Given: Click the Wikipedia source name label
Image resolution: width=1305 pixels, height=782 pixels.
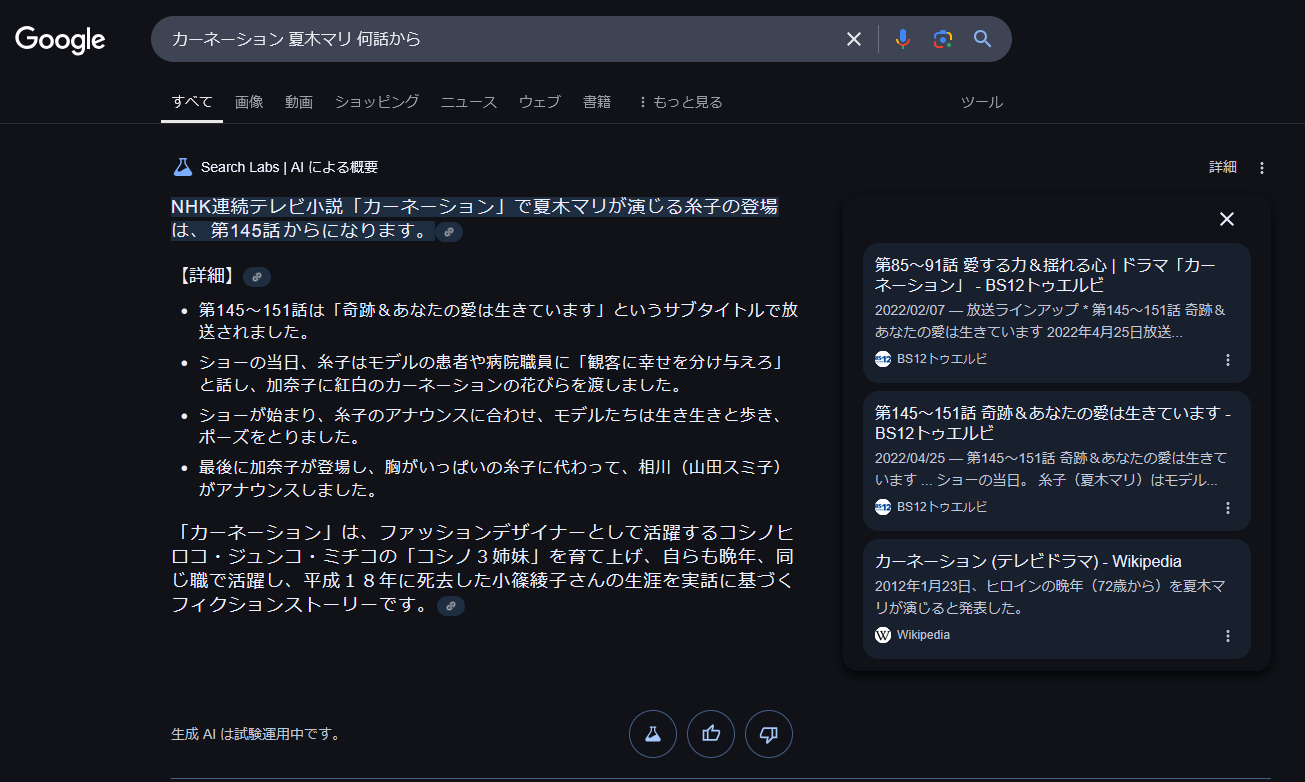Looking at the screenshot, I should pyautogui.click(x=923, y=635).
